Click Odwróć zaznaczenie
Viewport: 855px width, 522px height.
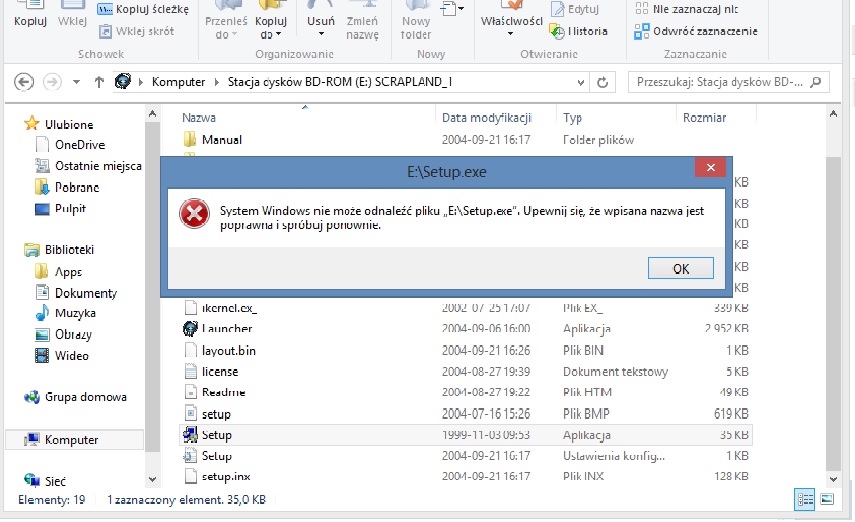point(696,31)
